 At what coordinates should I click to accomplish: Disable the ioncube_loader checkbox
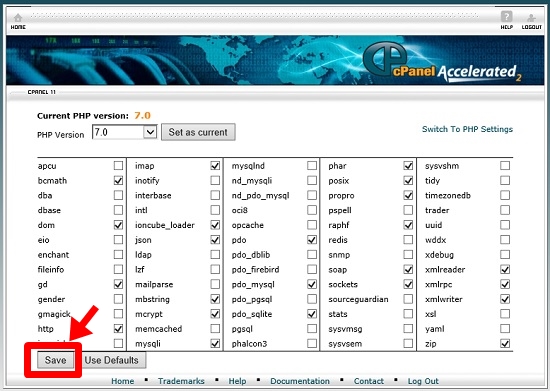215,225
